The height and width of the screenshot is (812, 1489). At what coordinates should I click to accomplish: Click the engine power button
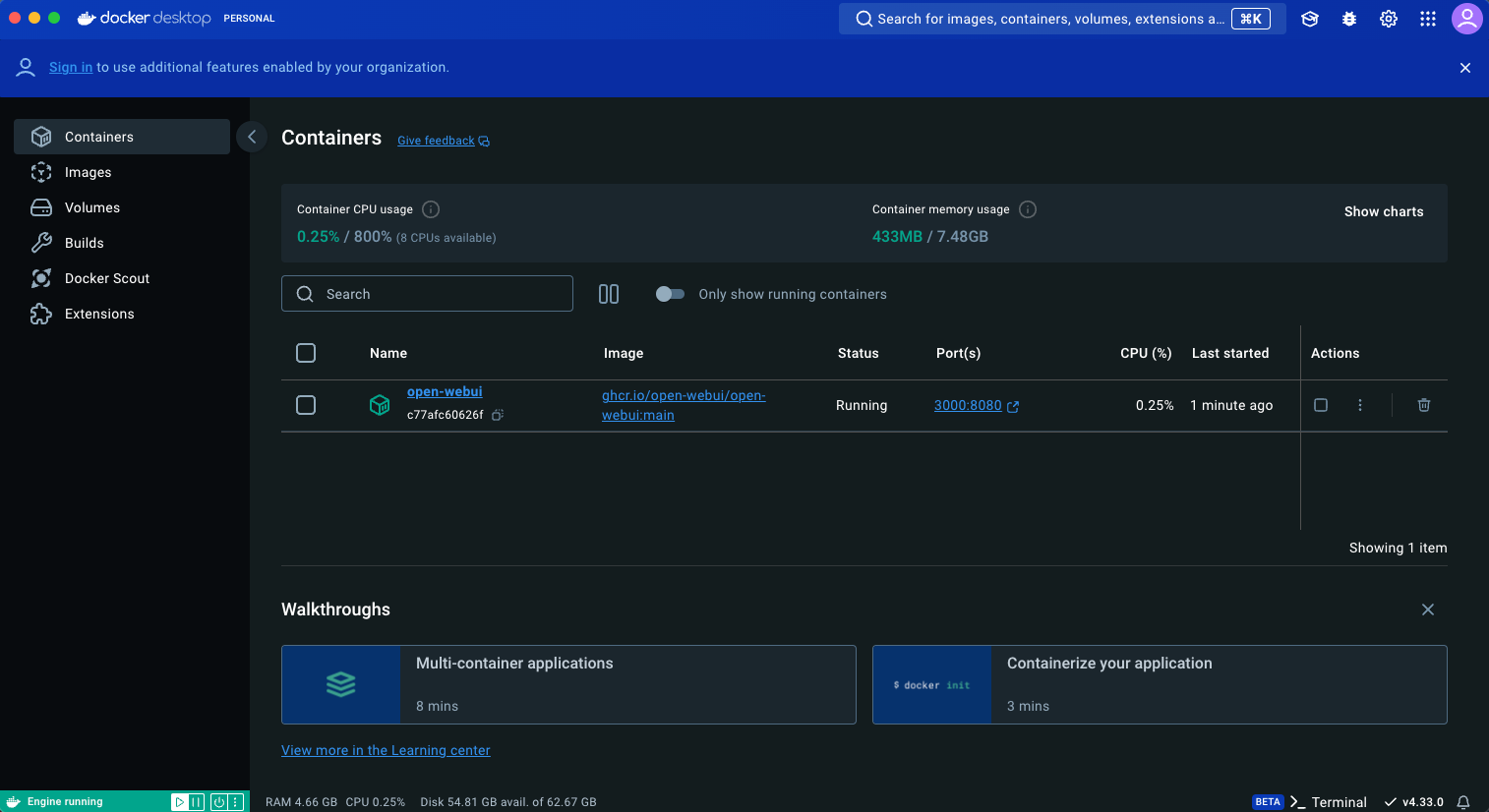point(218,802)
